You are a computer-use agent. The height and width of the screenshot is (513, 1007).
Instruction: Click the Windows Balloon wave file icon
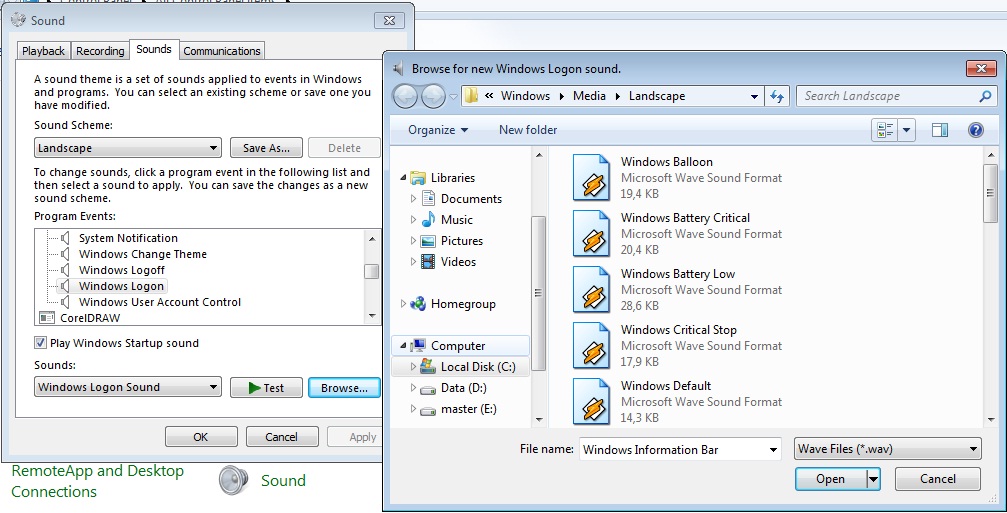coord(591,177)
